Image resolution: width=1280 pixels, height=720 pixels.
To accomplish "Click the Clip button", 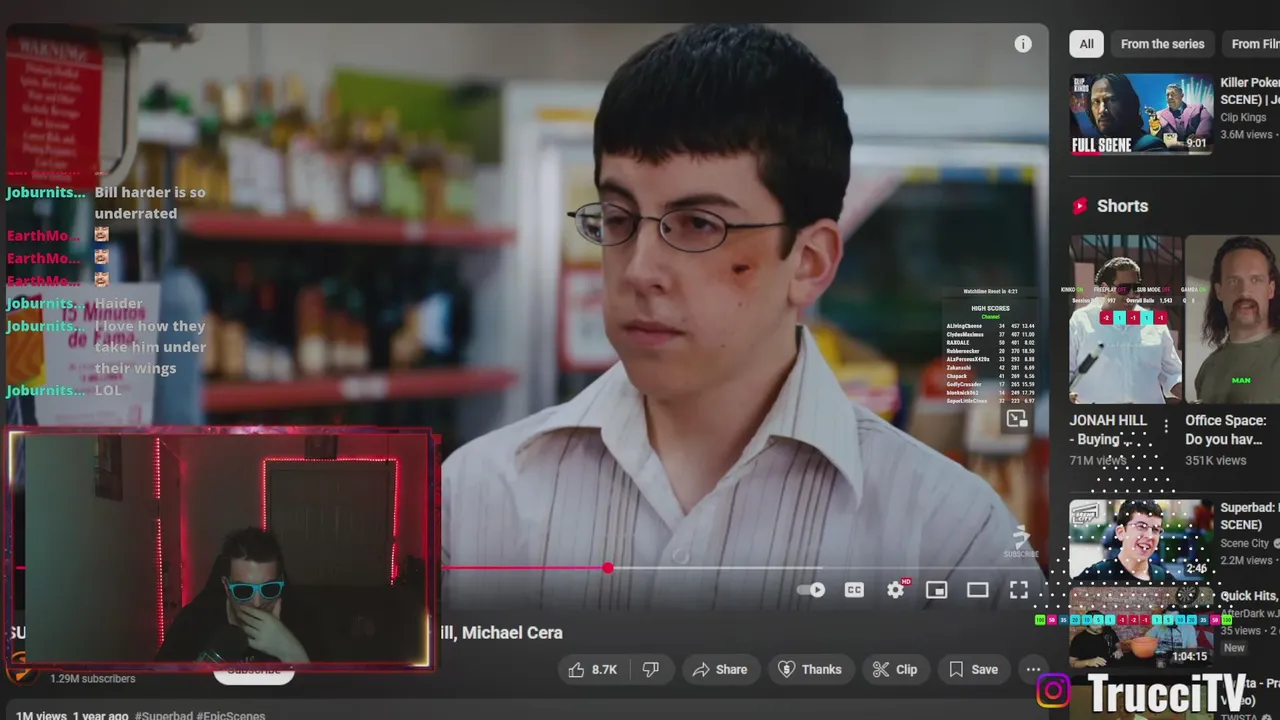I will click(895, 670).
